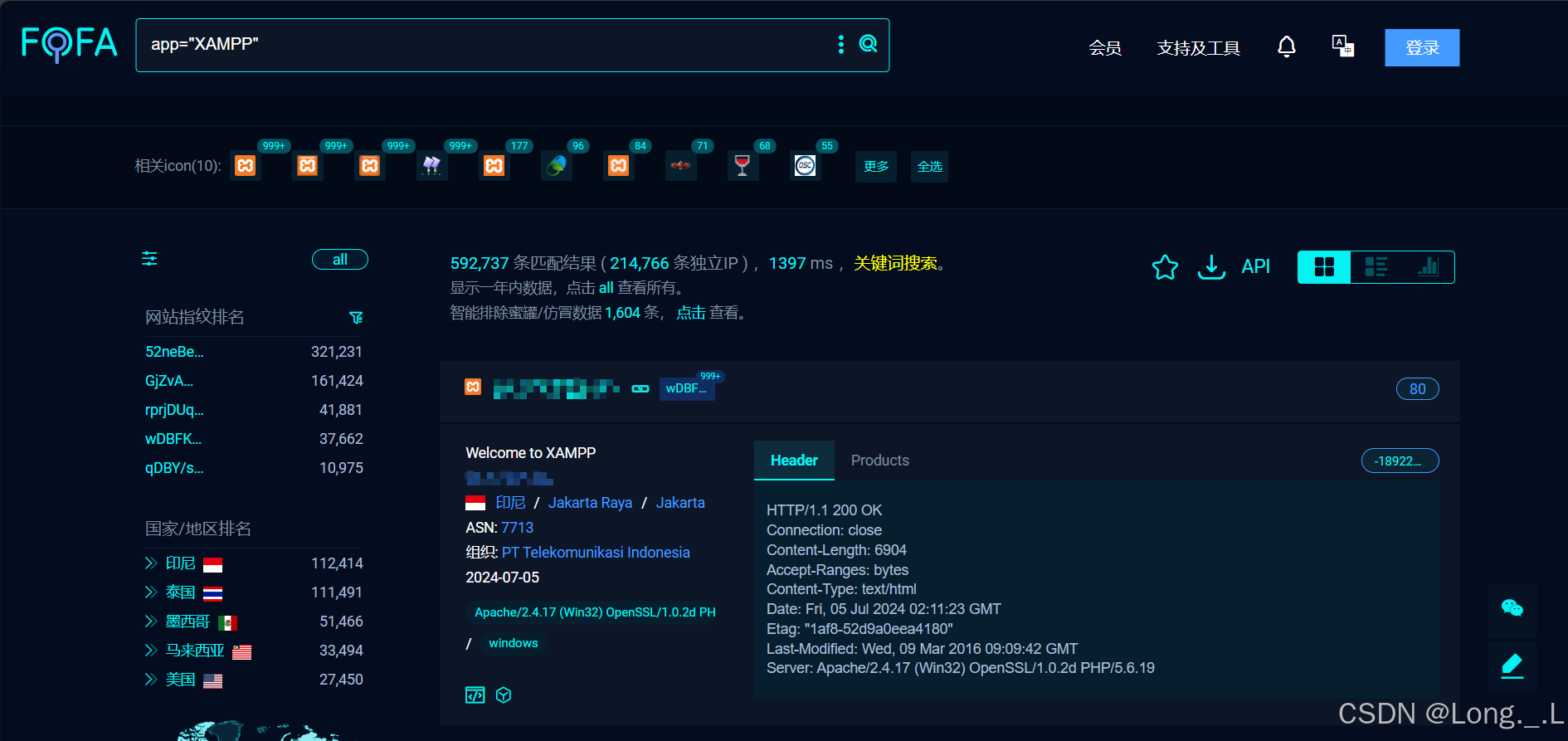The height and width of the screenshot is (741, 1568).
Task: Select fingerprint qDBY/s... in ranking
Action: [174, 468]
